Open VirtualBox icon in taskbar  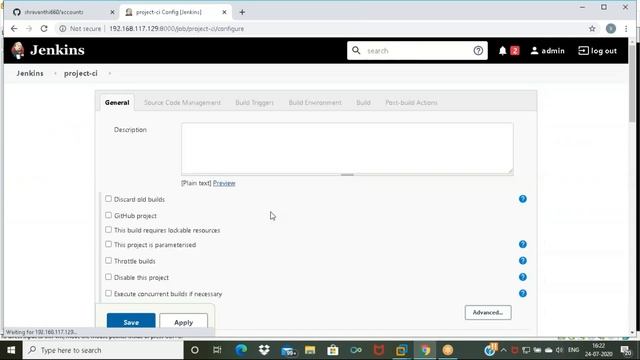[402, 350]
